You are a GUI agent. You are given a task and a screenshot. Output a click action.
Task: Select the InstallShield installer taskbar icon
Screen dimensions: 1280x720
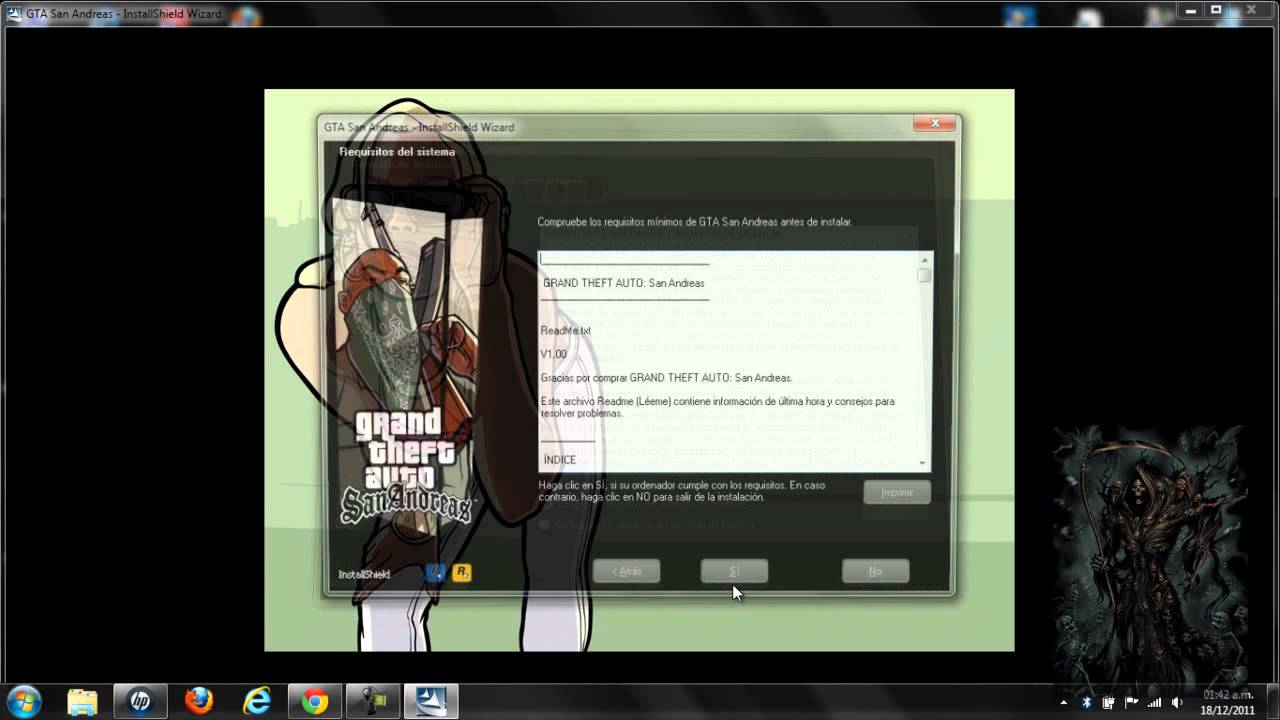pyautogui.click(x=432, y=701)
